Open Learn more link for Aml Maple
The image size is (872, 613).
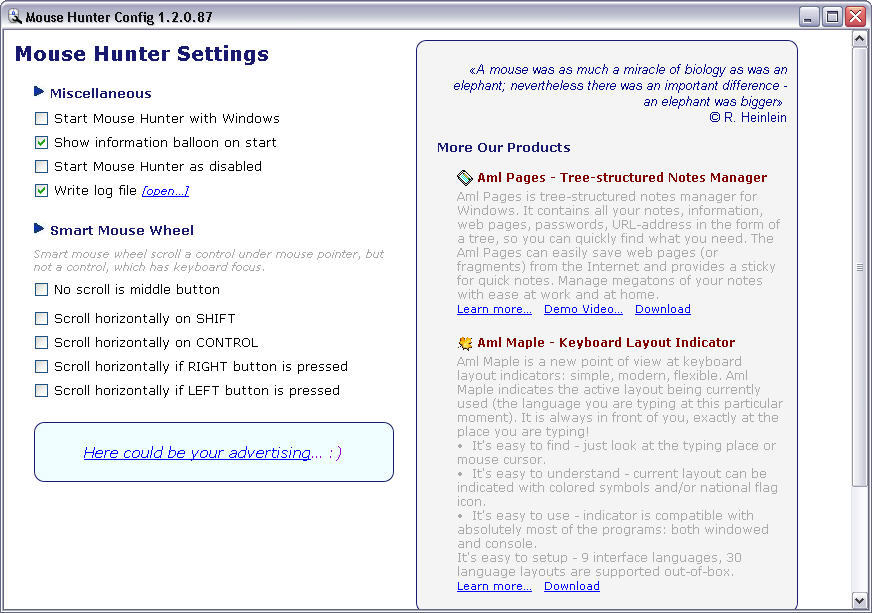tap(494, 586)
